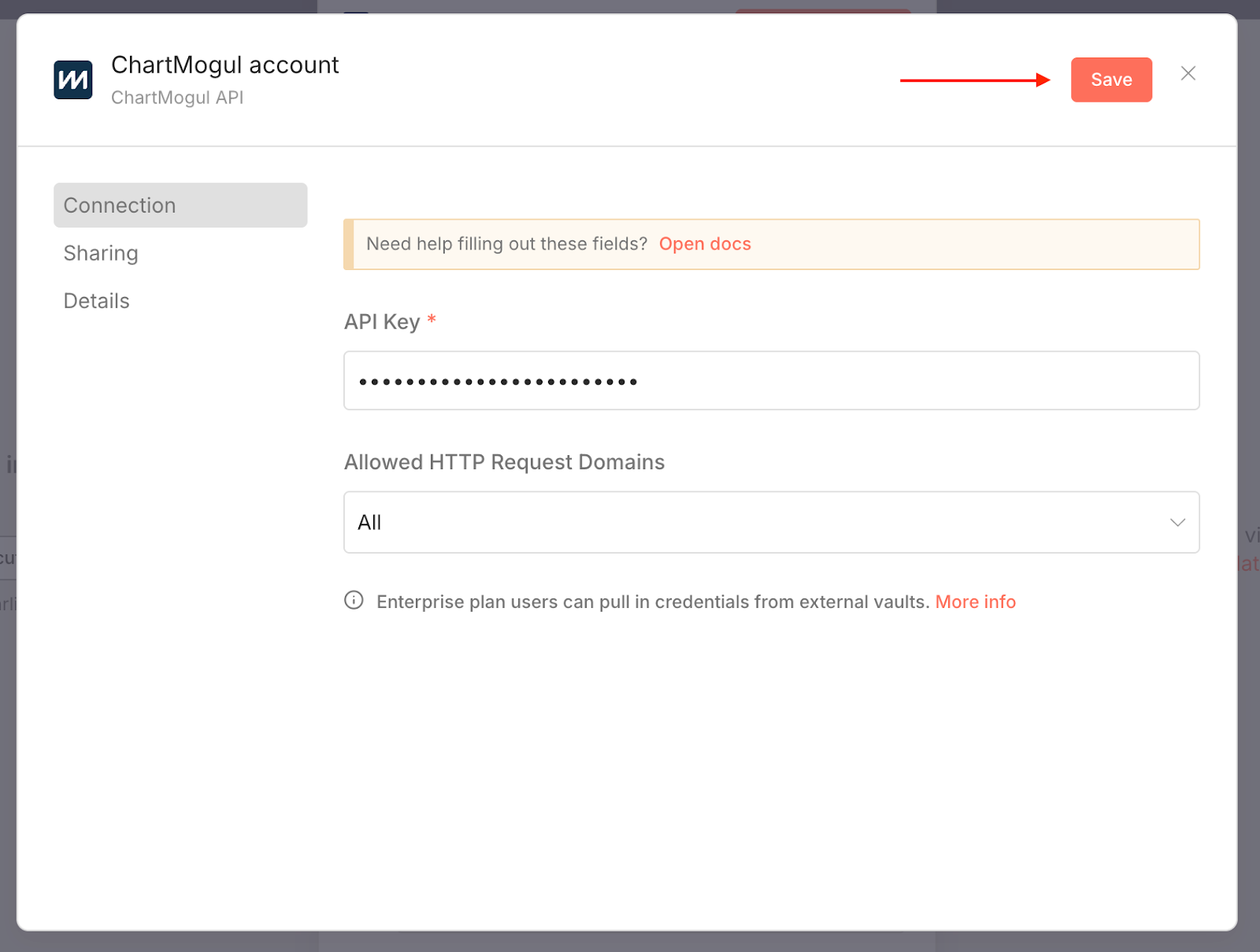Click the red arrow pointing at Save
Image resolution: width=1260 pixels, height=952 pixels.
[x=976, y=79]
